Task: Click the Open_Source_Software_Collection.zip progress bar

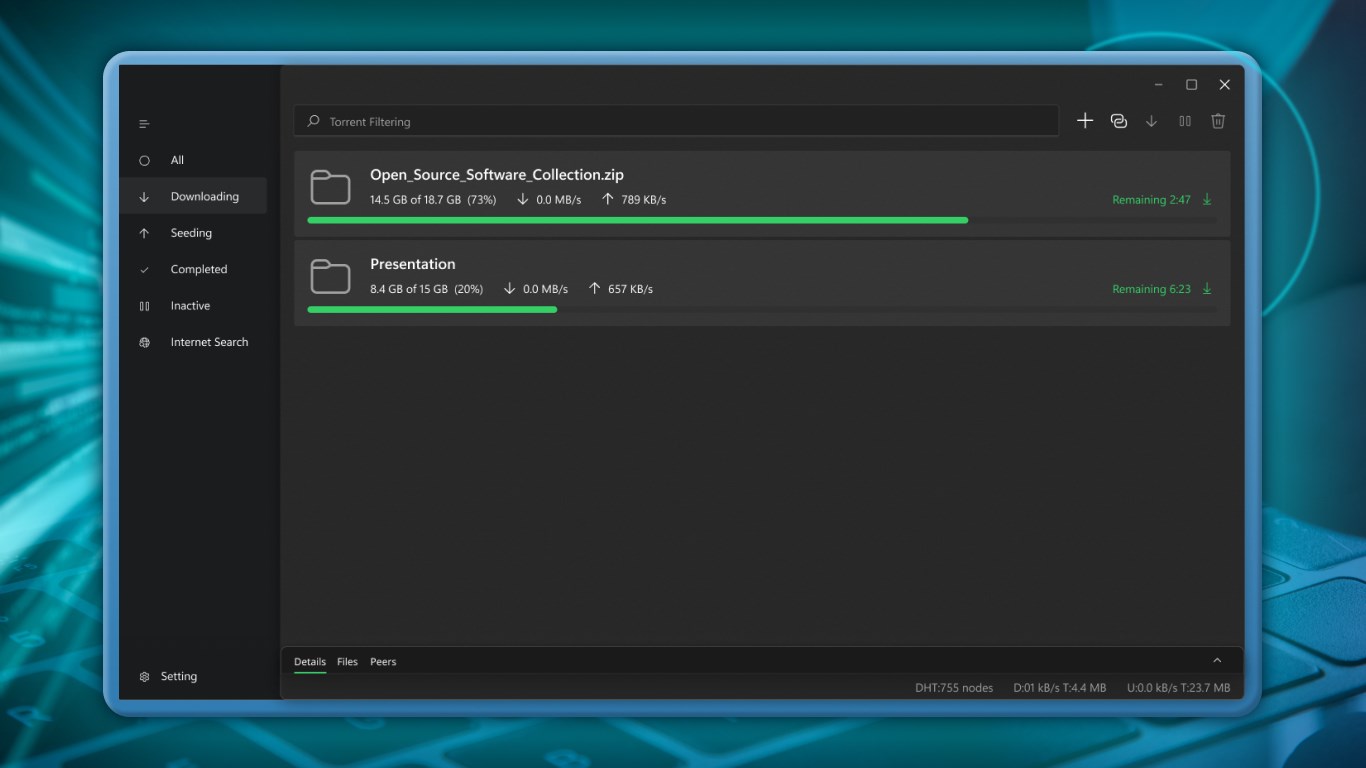Action: coord(762,220)
